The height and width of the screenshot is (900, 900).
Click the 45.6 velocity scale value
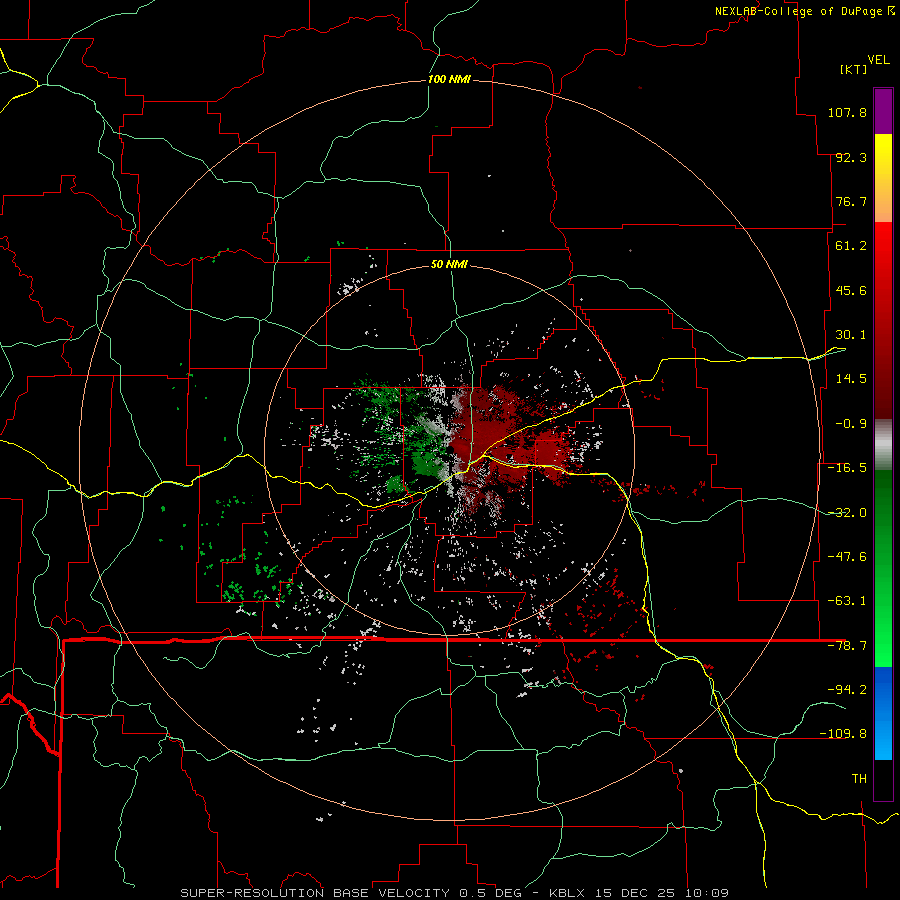[x=851, y=290]
